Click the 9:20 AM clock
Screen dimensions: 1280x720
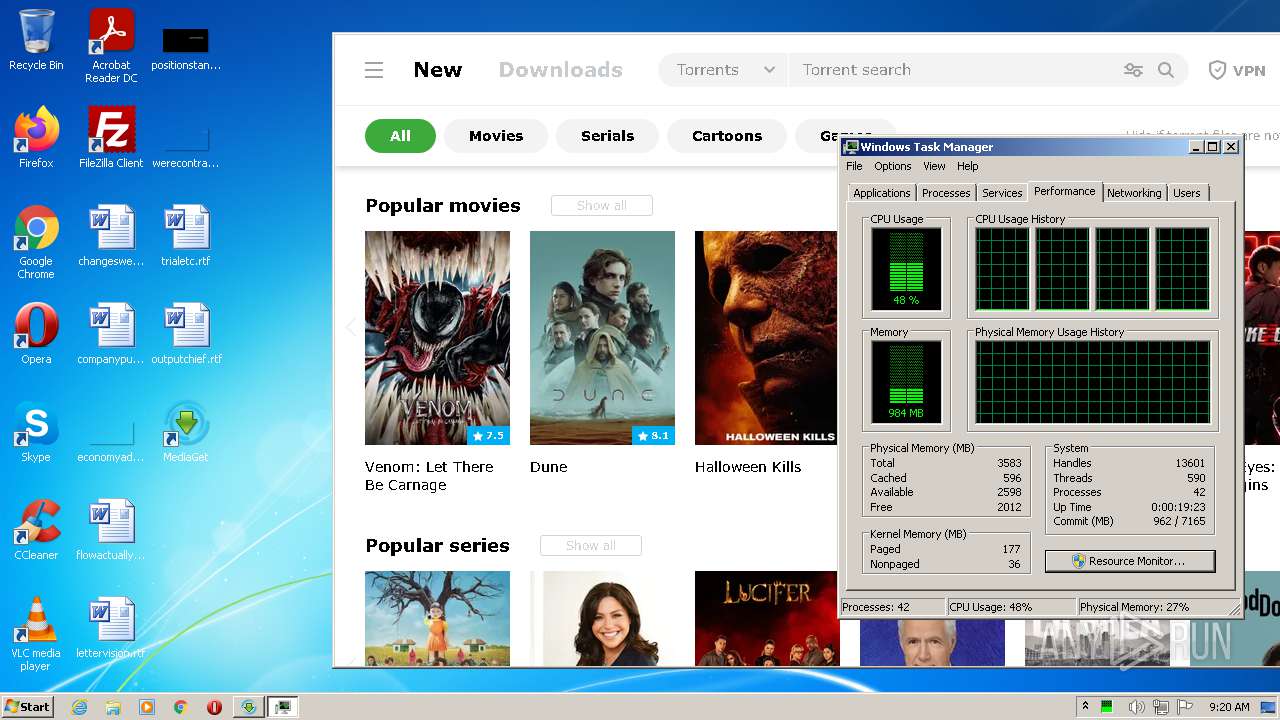click(1229, 707)
